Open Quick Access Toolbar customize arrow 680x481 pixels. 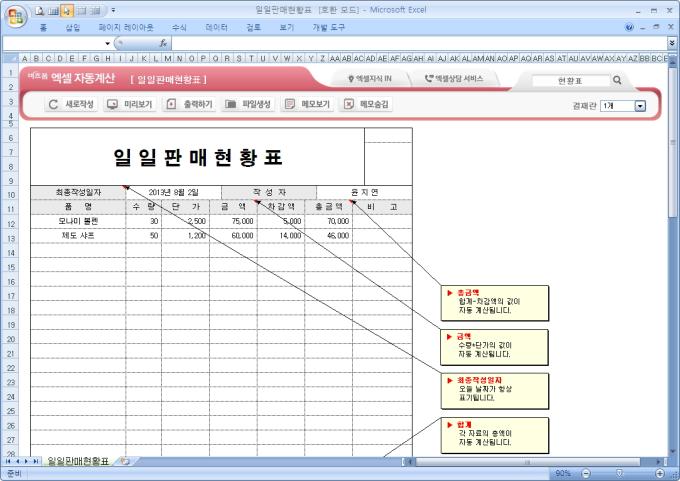[x=113, y=10]
